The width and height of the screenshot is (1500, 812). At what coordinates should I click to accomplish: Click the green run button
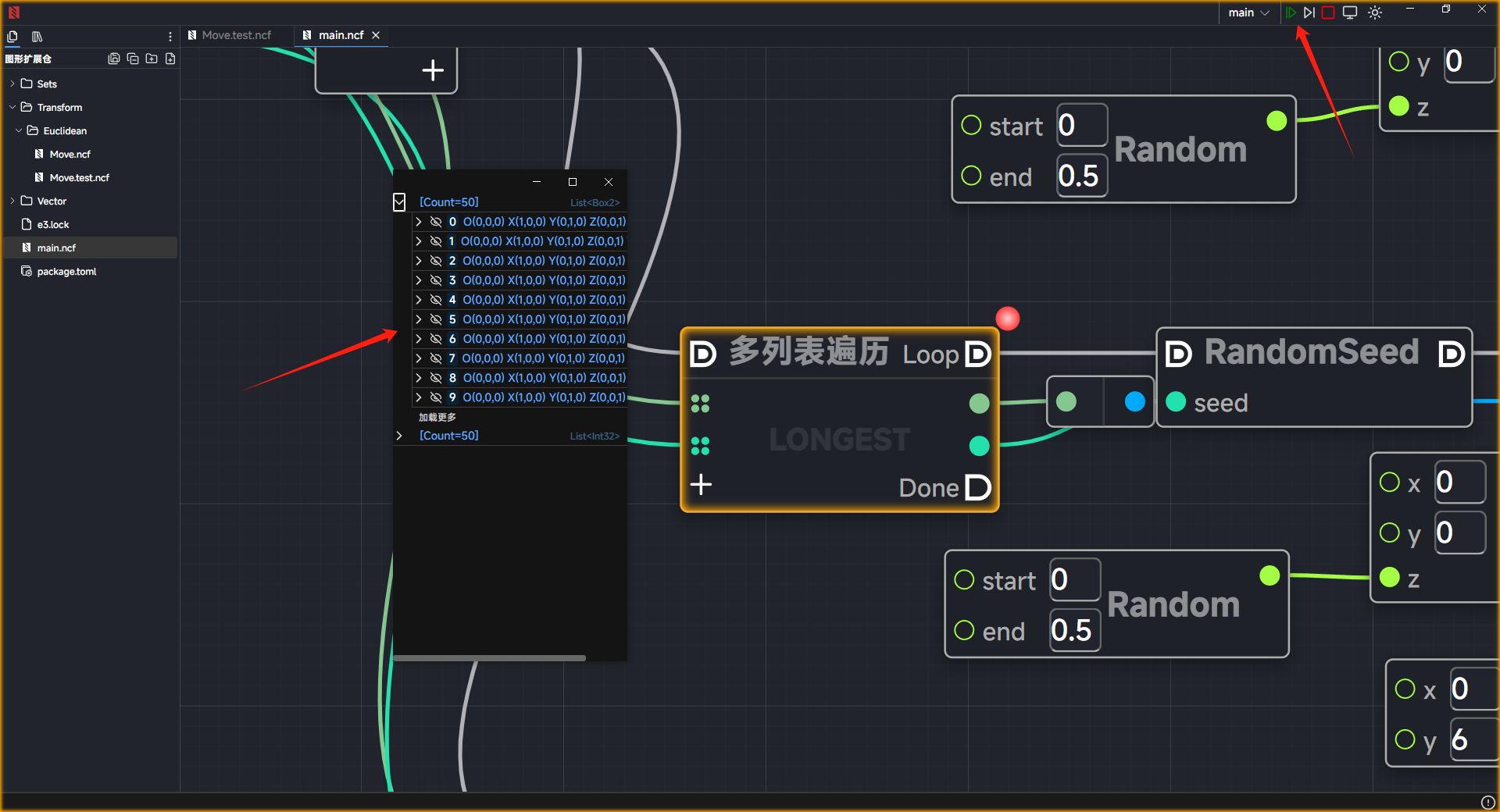click(x=1291, y=12)
